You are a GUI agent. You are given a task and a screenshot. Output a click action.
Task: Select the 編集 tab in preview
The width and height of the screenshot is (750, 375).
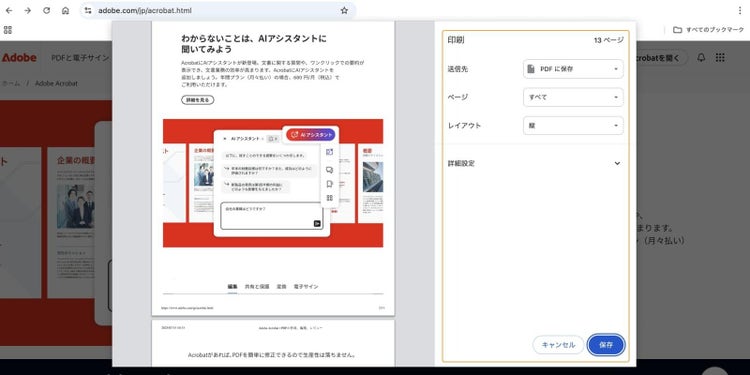pos(232,287)
